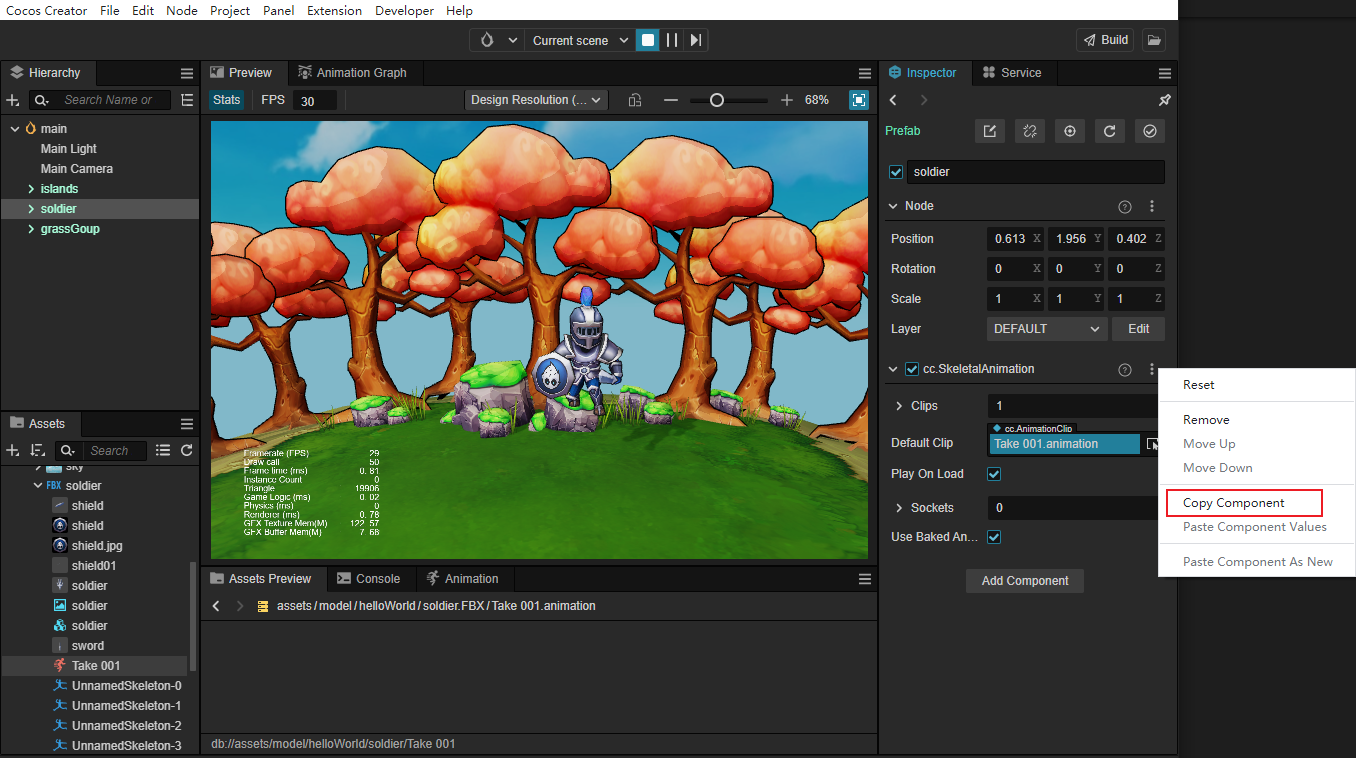The image size is (1356, 758).
Task: Go back in the Inspector history
Action: pos(893,100)
